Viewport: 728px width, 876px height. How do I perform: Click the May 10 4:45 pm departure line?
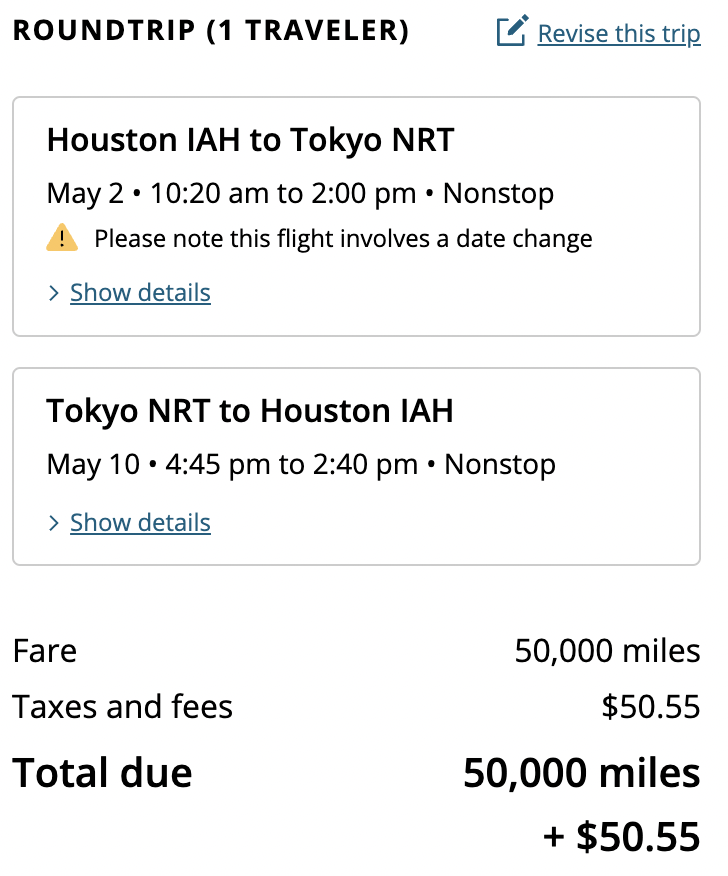[x=301, y=465]
